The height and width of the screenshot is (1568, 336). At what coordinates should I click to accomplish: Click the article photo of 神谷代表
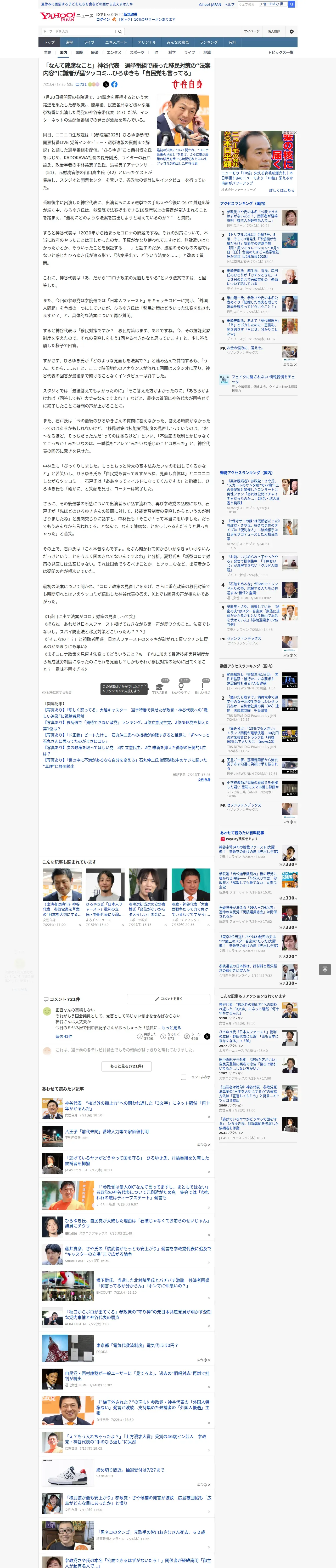(183, 120)
